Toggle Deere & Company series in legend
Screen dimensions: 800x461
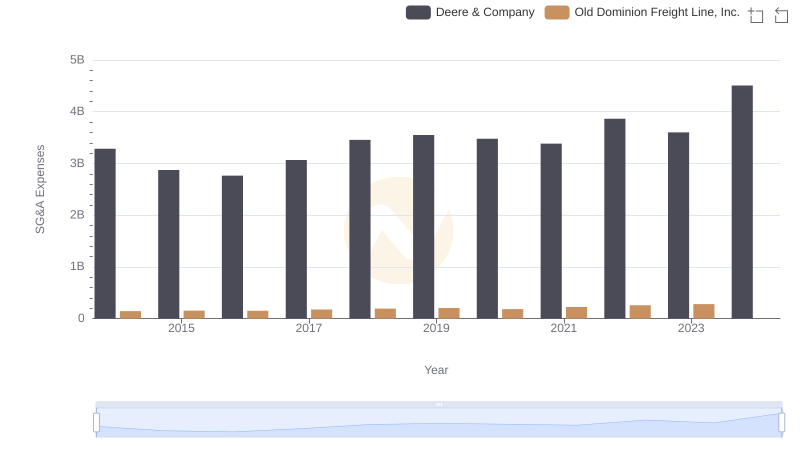(x=470, y=12)
